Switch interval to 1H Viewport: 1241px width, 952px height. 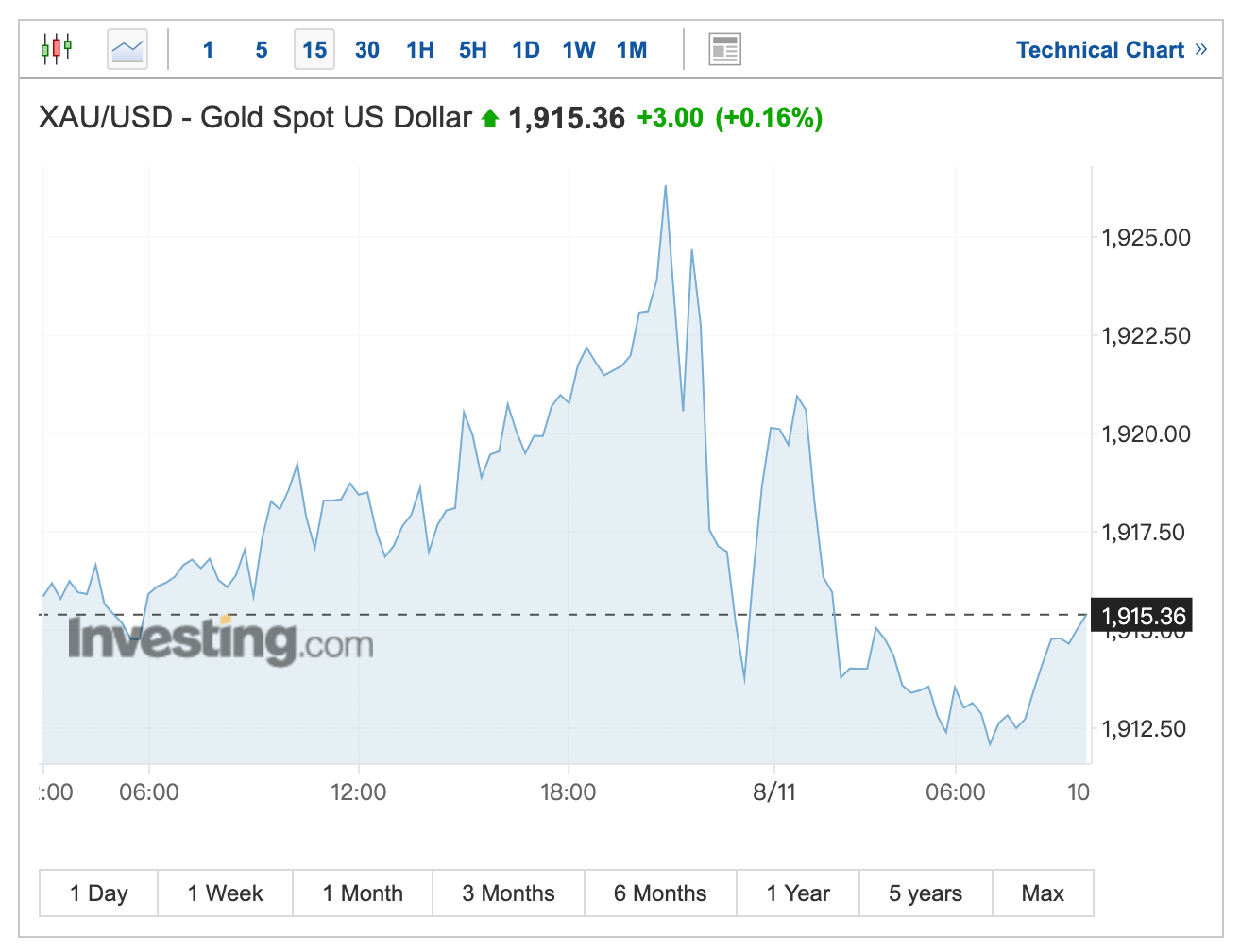(x=420, y=50)
